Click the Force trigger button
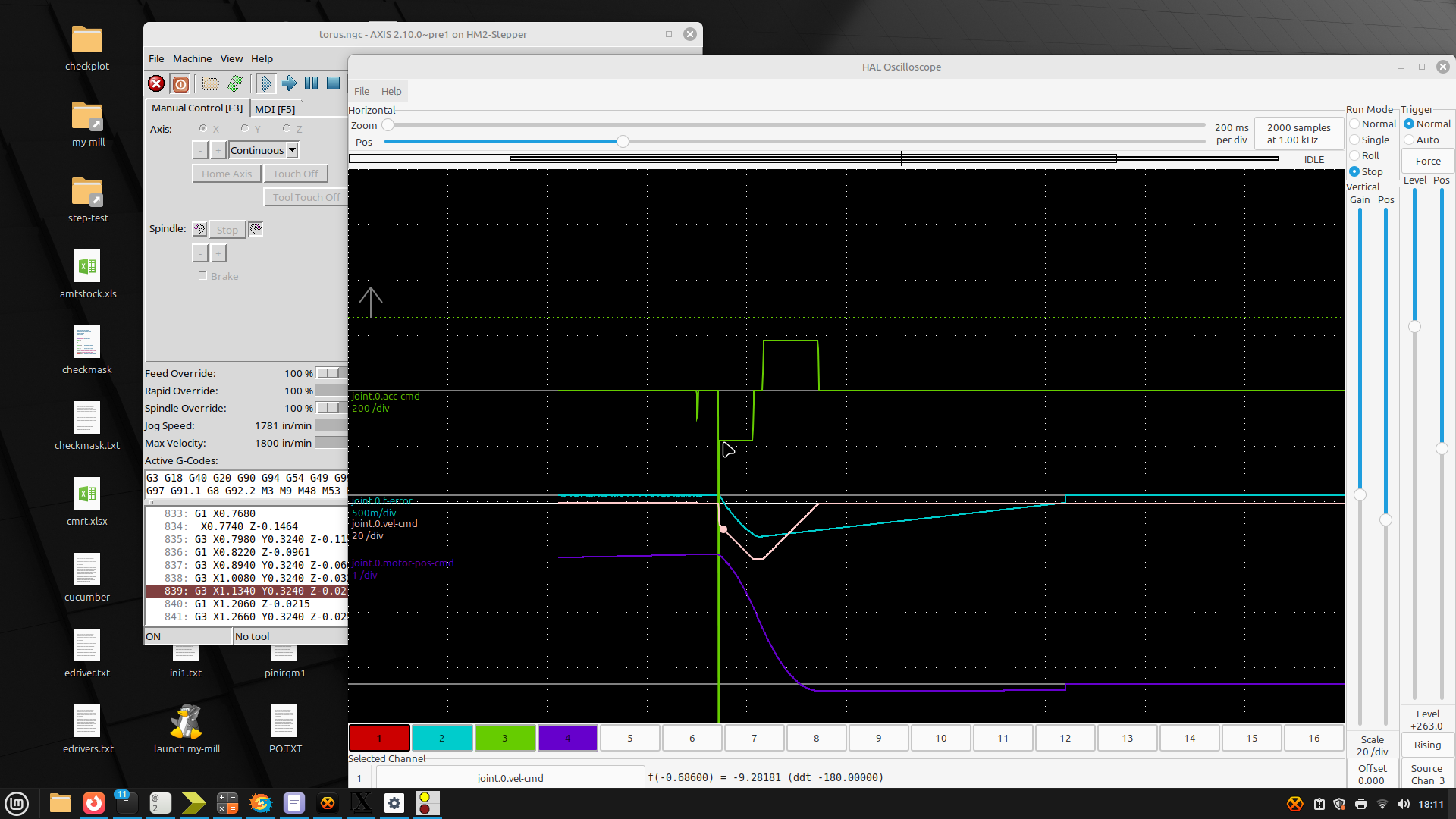This screenshot has height=819, width=1456. 1427,161
